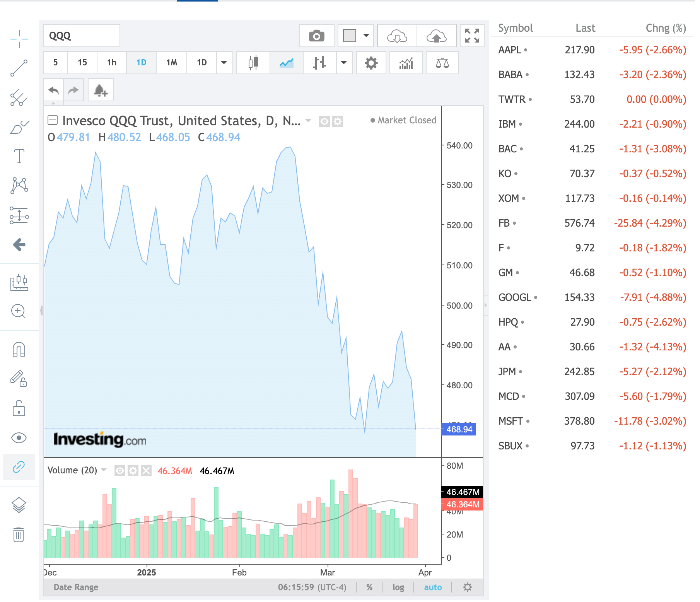Toggle magnet mode in sidebar
Image resolution: width=700 pixels, height=602 pixels.
tap(19, 349)
